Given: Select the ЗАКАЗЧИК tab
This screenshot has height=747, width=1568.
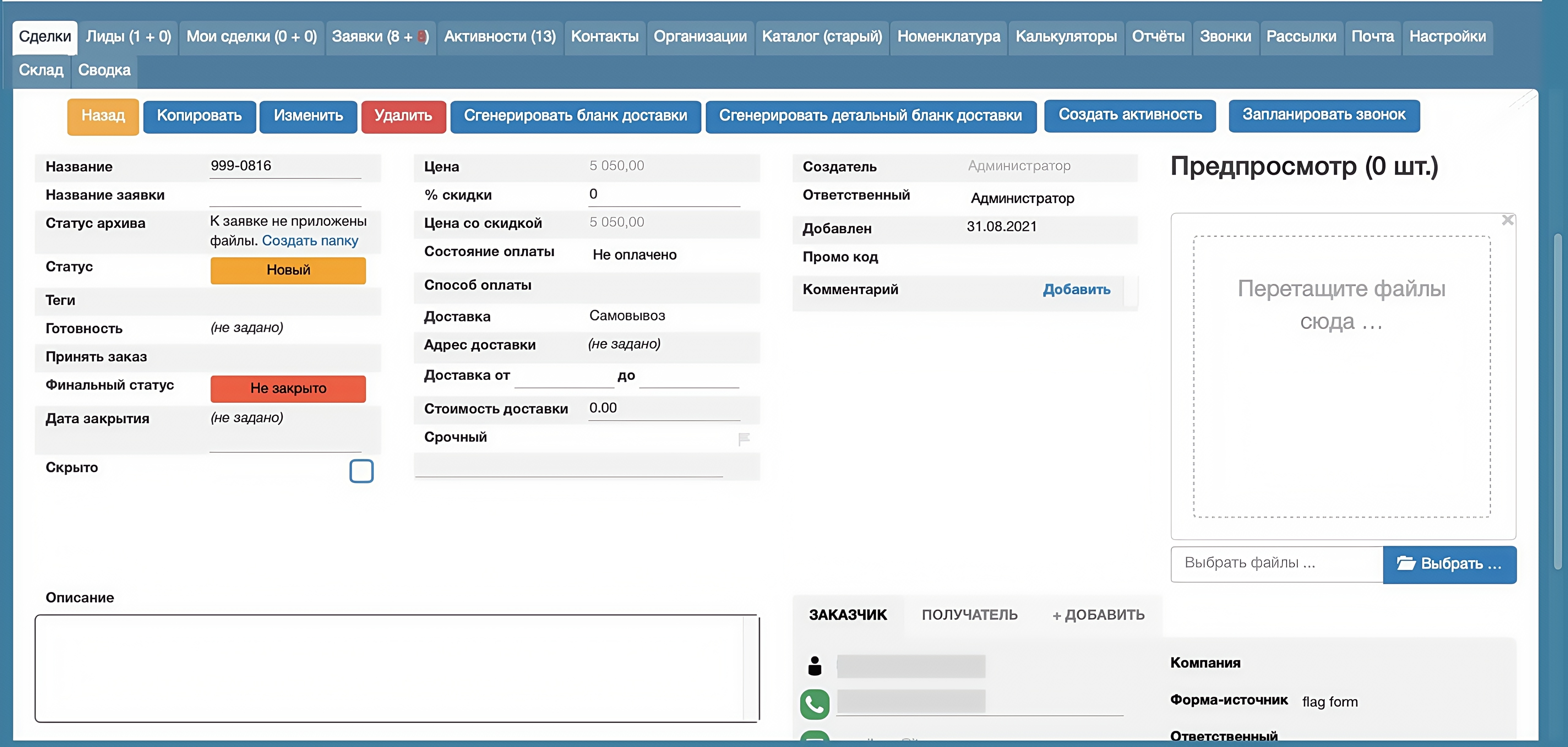Looking at the screenshot, I should (847, 616).
